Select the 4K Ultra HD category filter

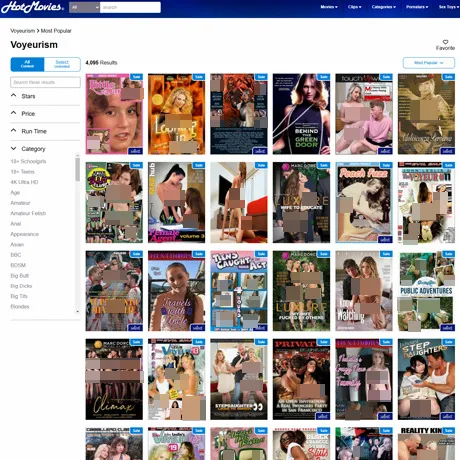24,182
